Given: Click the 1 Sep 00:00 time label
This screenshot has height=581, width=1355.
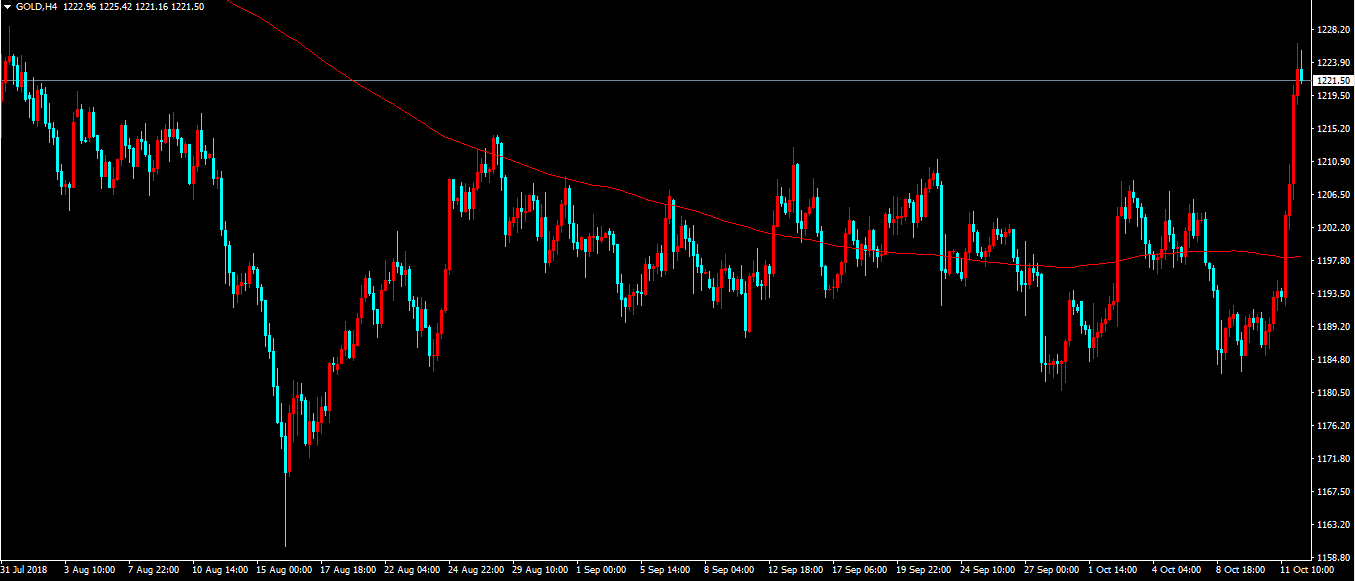Looking at the screenshot, I should (603, 570).
